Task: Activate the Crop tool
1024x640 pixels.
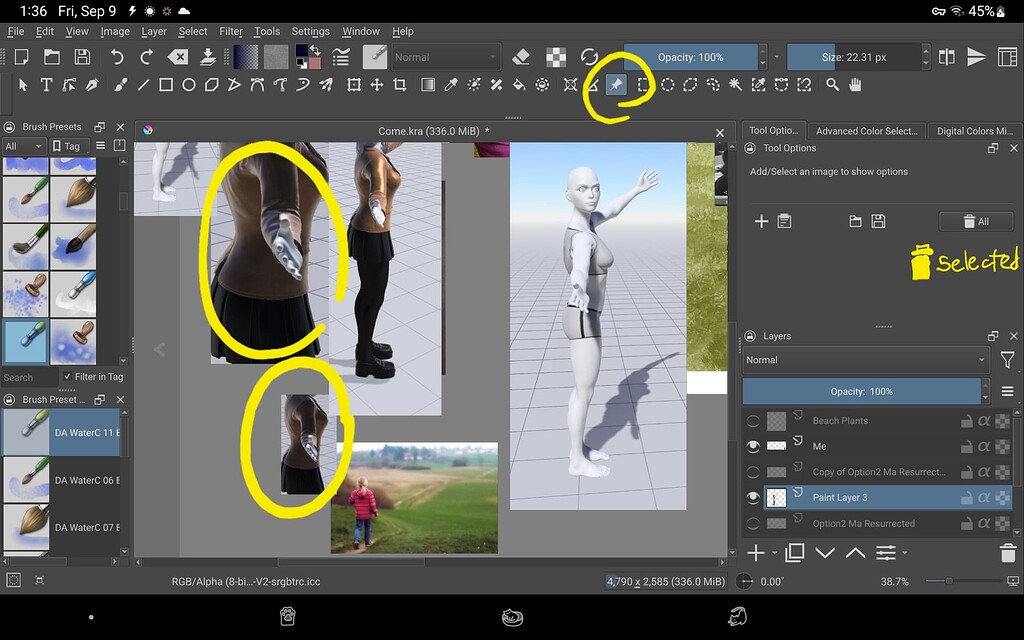Action: [399, 84]
